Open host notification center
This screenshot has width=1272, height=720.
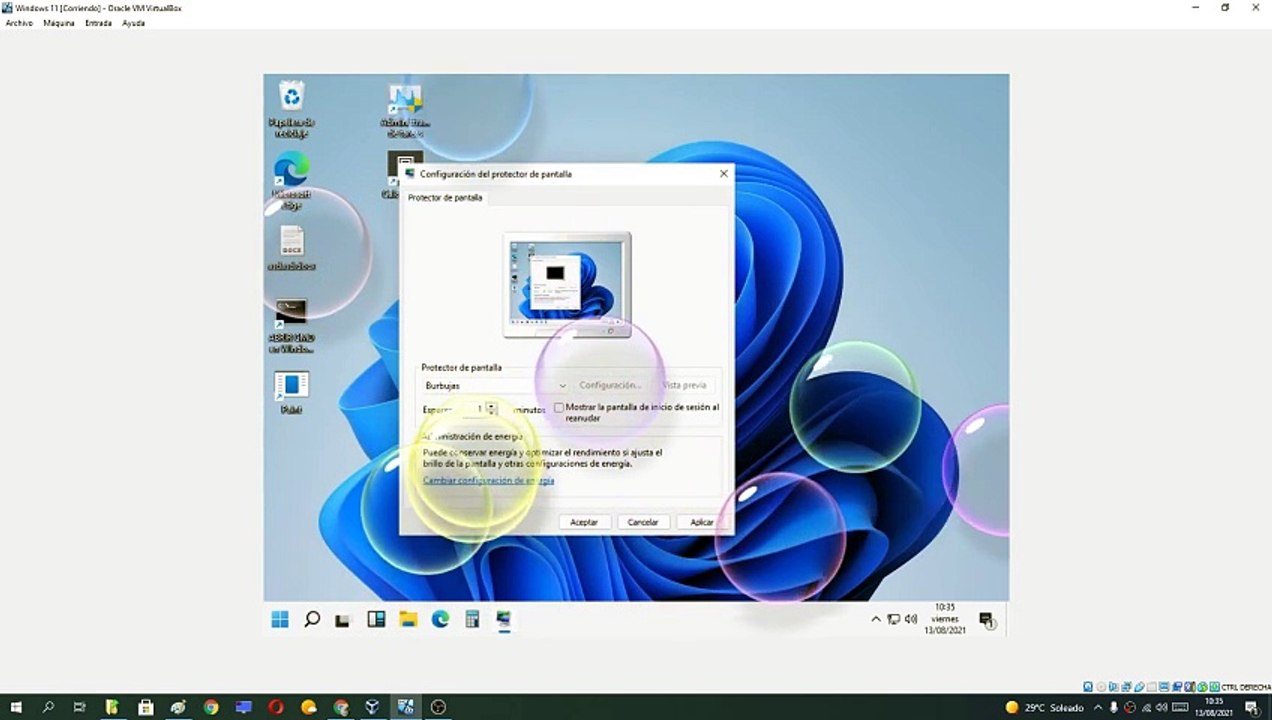tap(1252, 707)
